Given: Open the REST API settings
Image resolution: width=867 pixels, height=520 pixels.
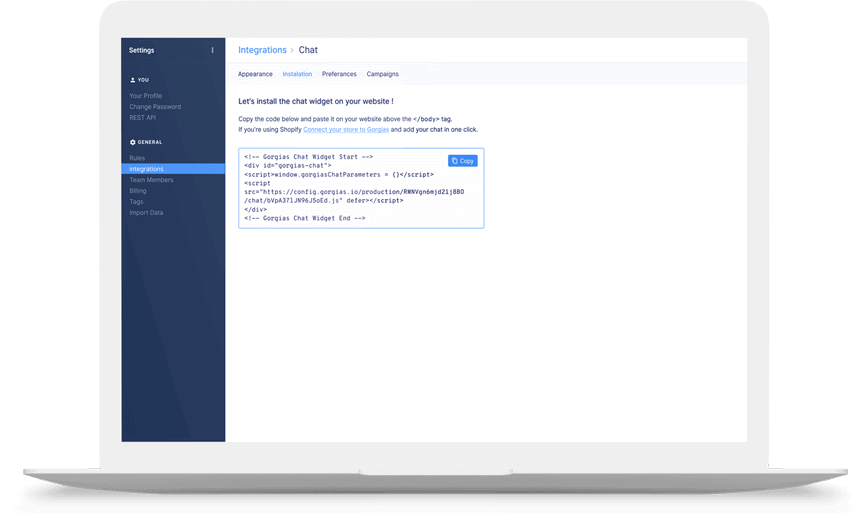Looking at the screenshot, I should (143, 118).
